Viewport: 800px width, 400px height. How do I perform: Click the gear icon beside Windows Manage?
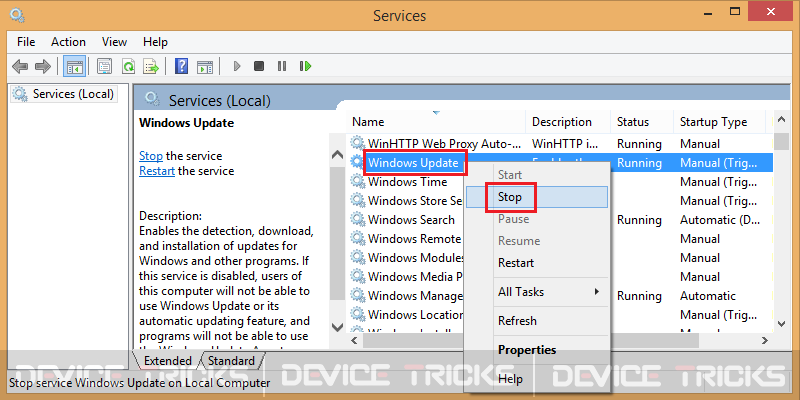pos(358,296)
